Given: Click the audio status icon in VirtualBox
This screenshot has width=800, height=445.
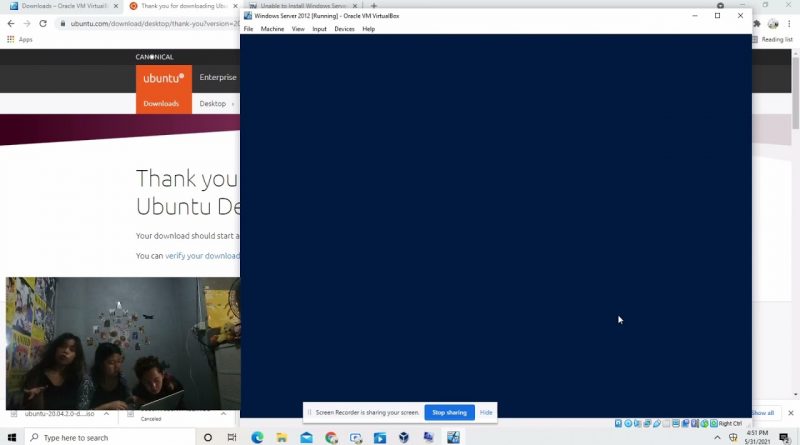Looking at the screenshot, I should pyautogui.click(x=637, y=424).
